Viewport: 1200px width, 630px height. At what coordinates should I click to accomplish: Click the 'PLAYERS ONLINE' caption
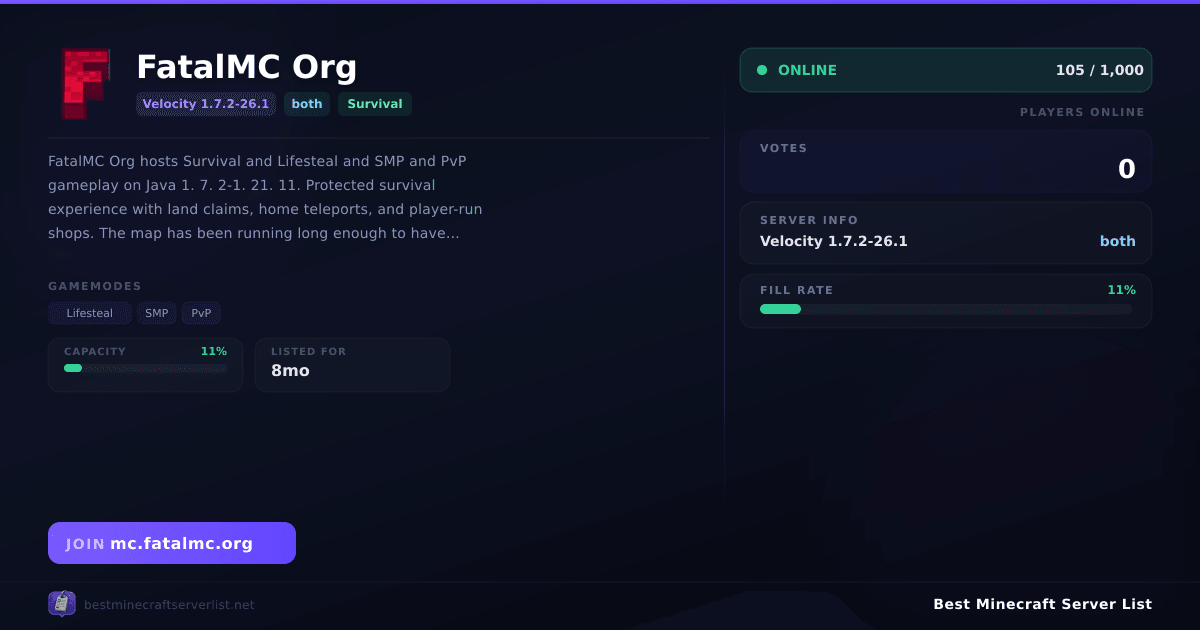[x=1083, y=112]
